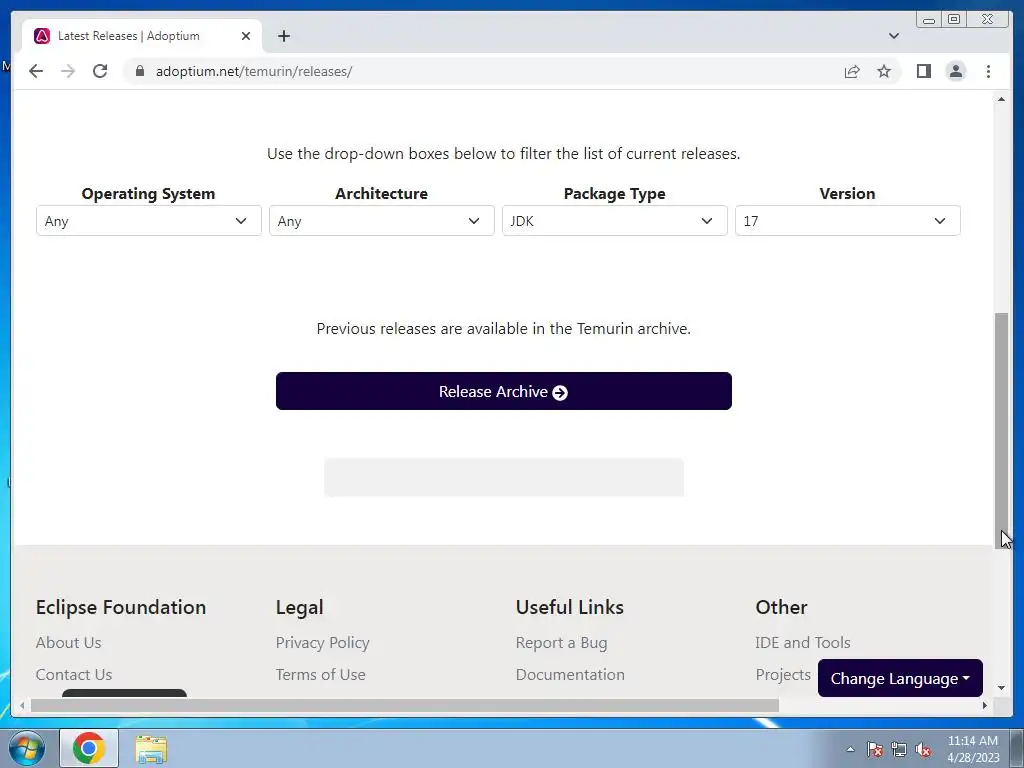Click the vertical scrollbar thumb

click(1002, 430)
